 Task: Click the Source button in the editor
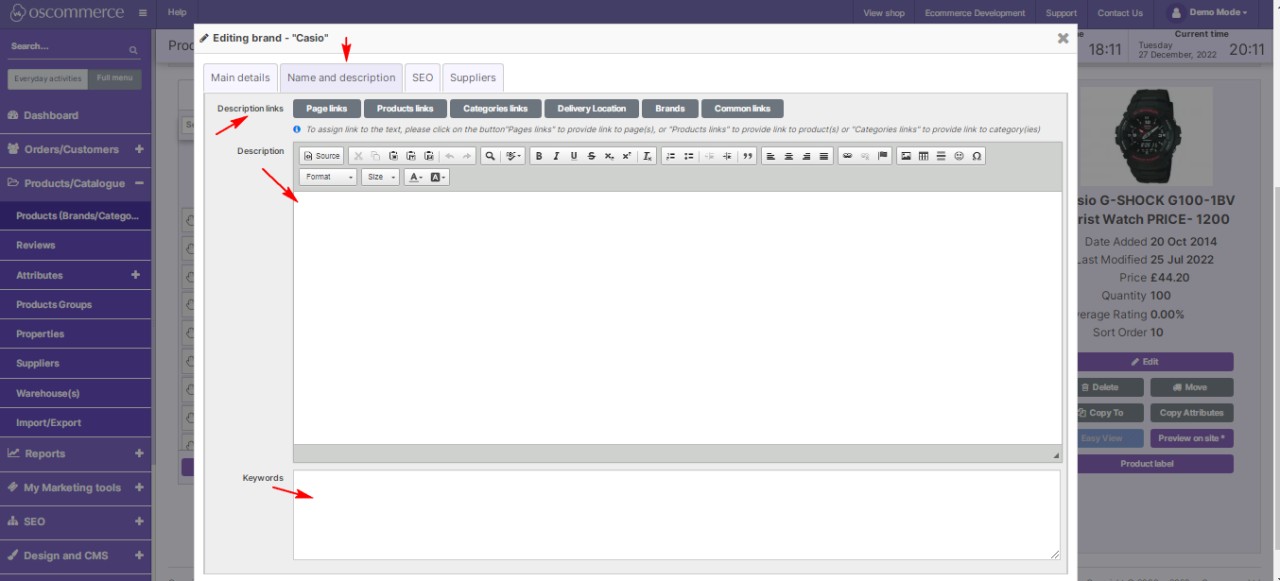click(x=322, y=156)
